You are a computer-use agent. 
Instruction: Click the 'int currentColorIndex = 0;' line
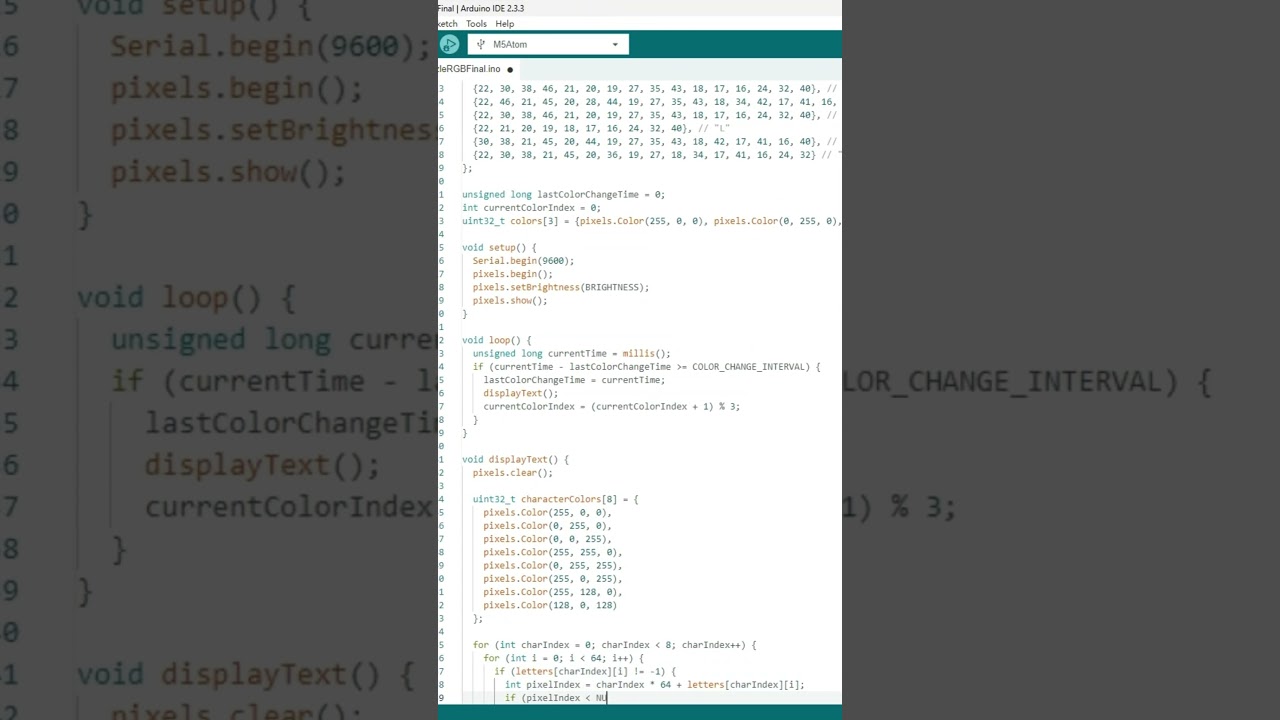tap(531, 208)
